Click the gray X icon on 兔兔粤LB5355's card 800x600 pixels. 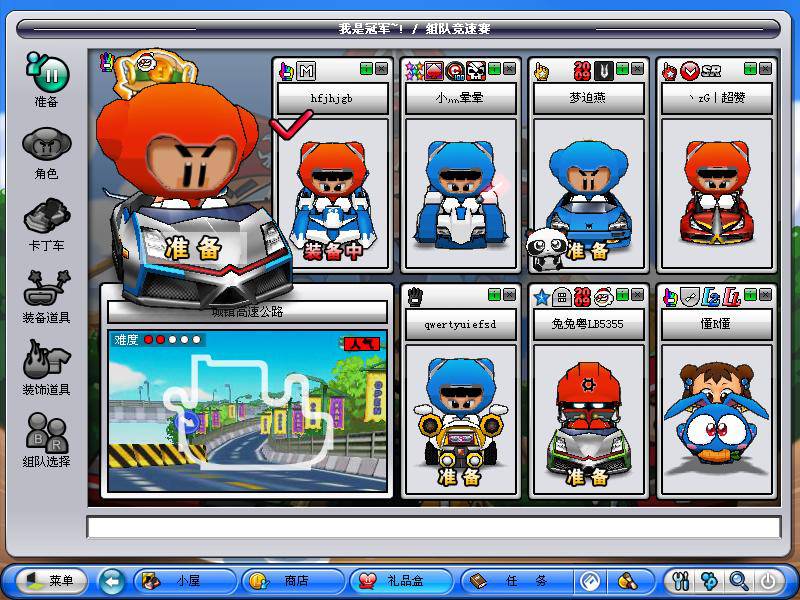(x=637, y=294)
